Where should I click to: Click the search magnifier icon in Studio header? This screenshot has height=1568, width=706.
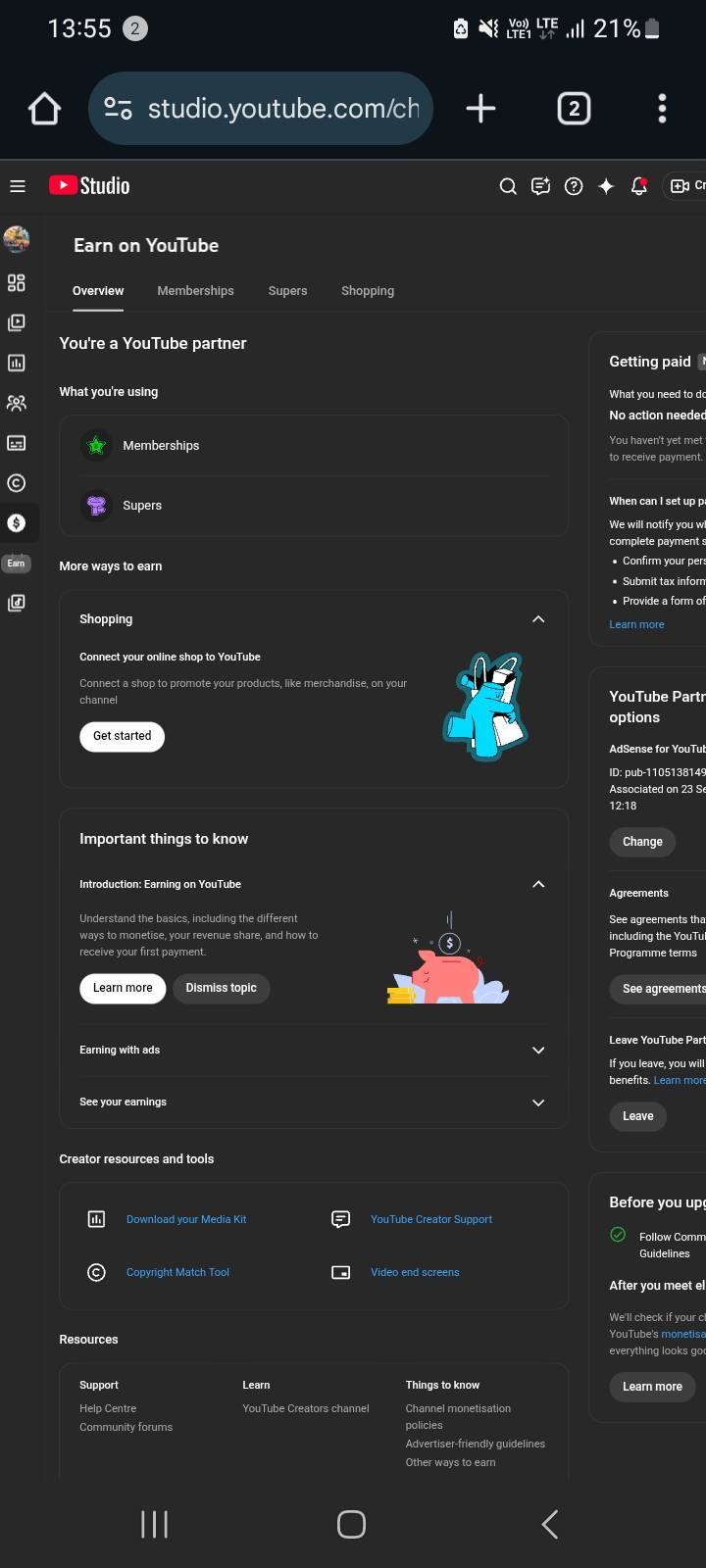tap(508, 186)
